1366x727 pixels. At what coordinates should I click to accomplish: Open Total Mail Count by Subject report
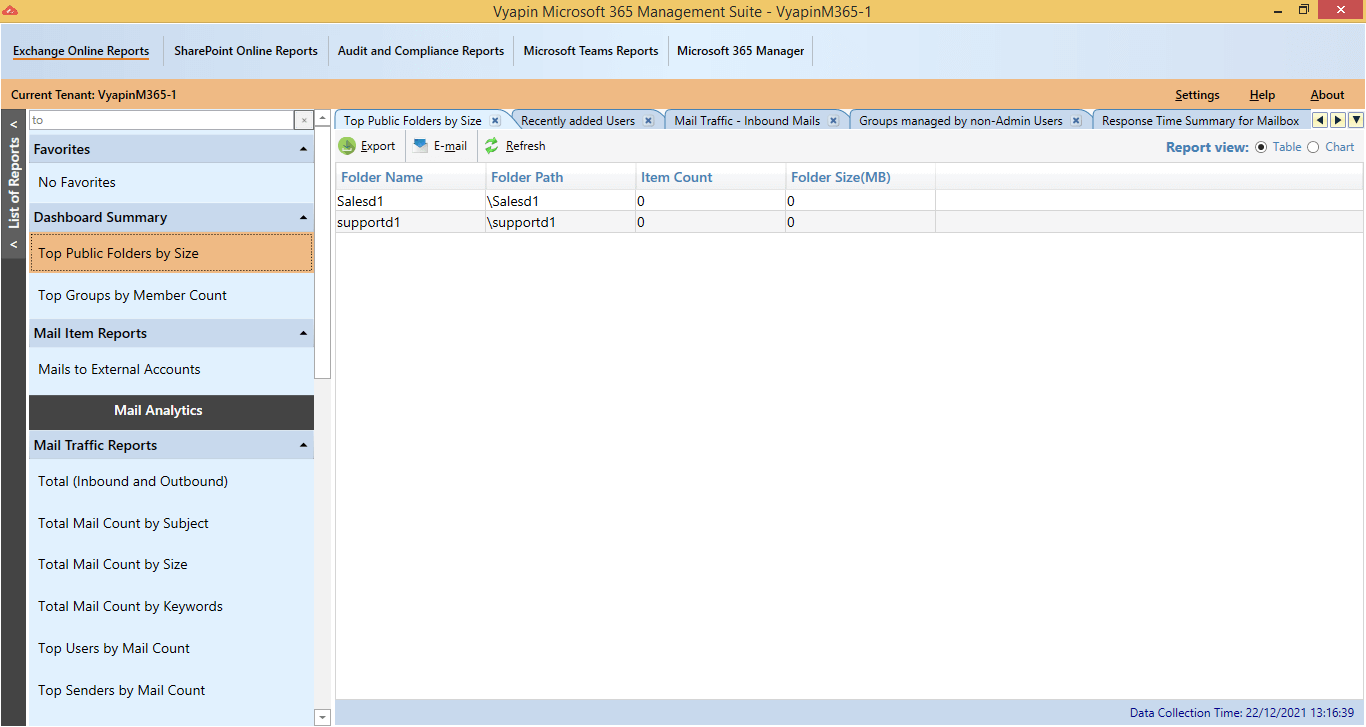click(x=171, y=523)
